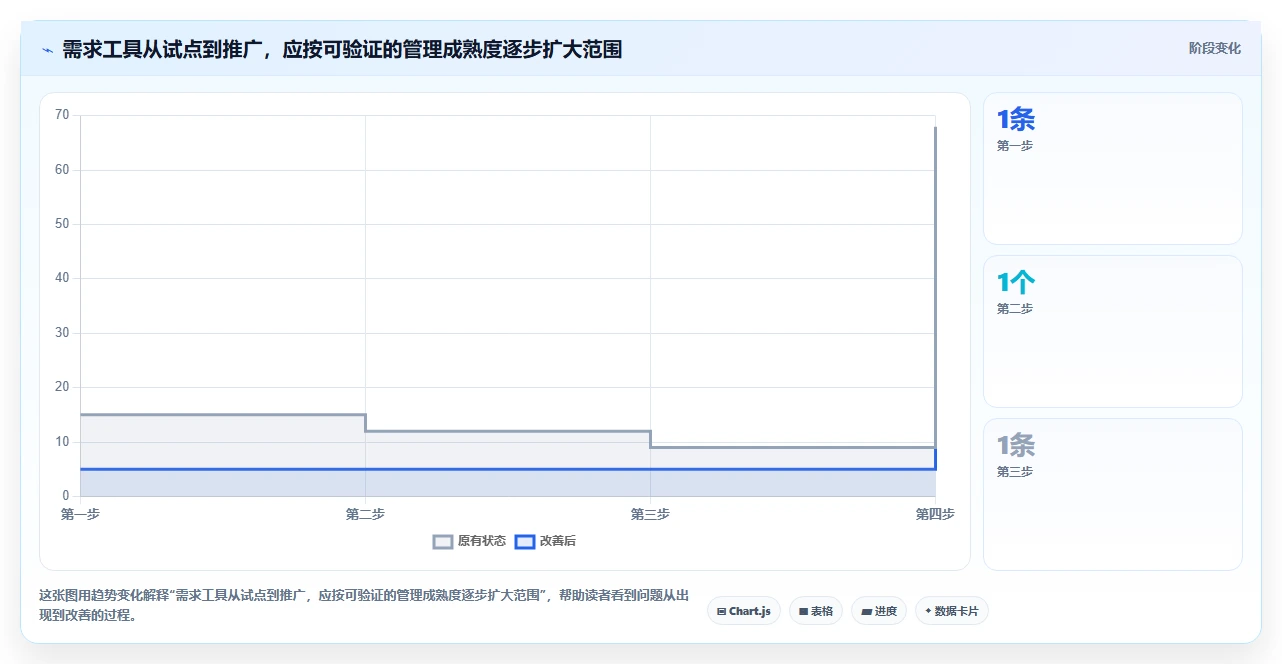
Task: Click the blue 1条 value in first card
Action: (1016, 119)
